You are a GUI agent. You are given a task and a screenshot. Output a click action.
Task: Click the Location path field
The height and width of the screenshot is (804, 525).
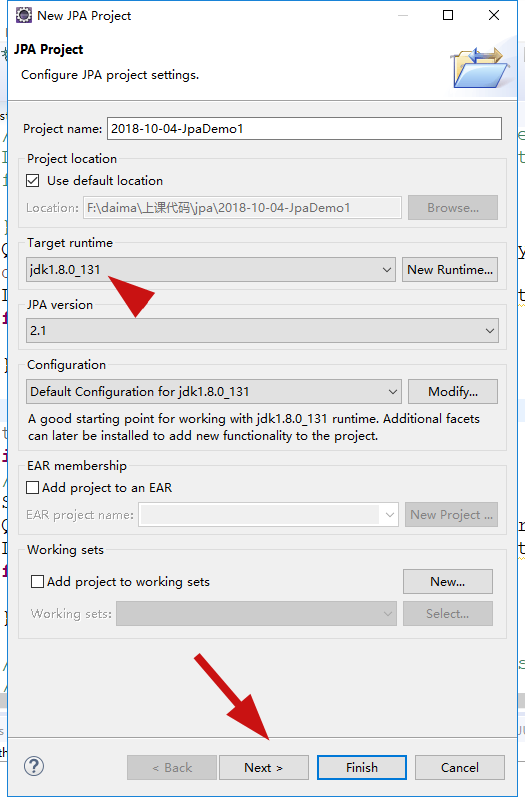tap(242, 208)
